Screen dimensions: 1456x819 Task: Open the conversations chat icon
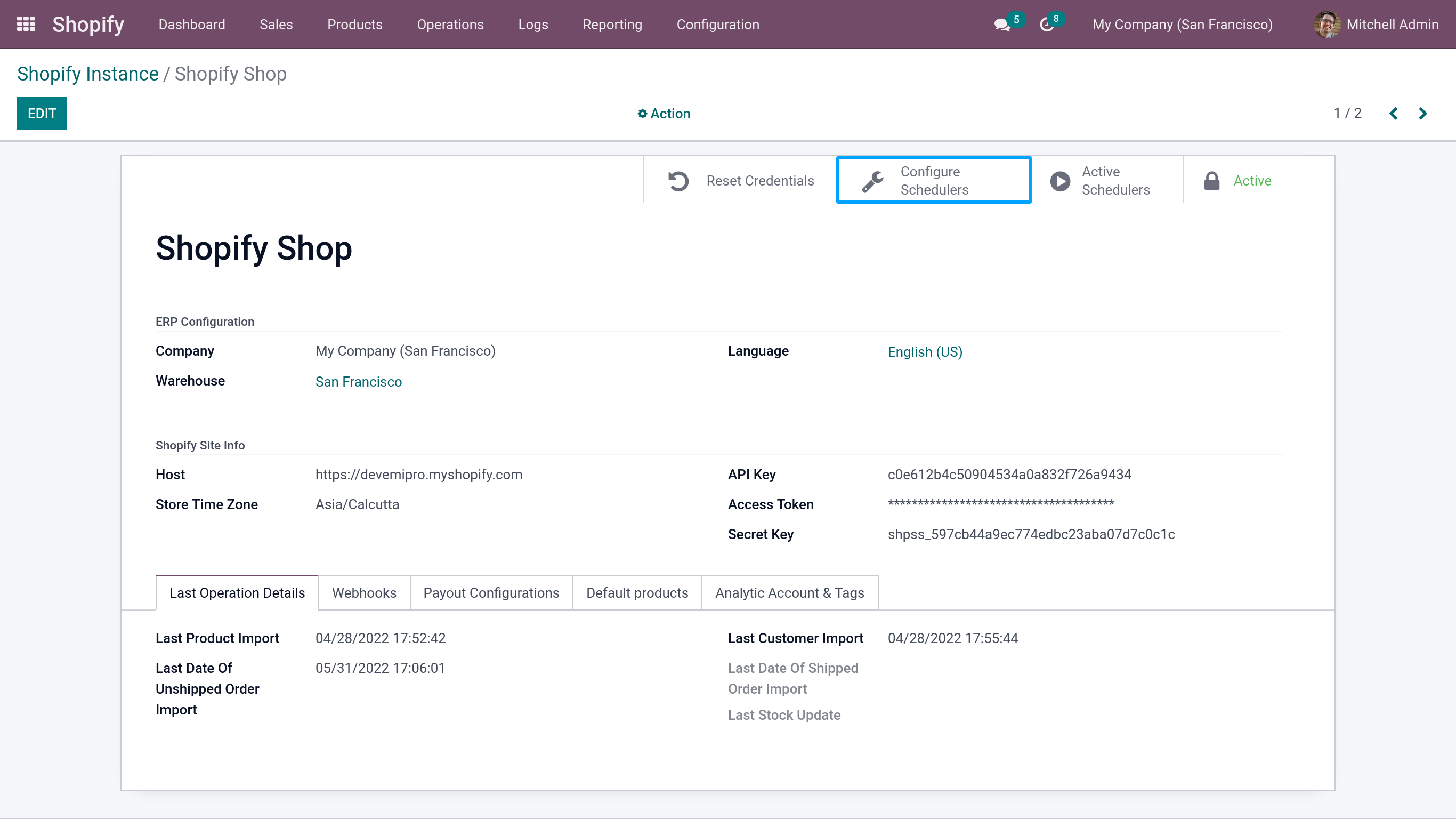(1002, 25)
